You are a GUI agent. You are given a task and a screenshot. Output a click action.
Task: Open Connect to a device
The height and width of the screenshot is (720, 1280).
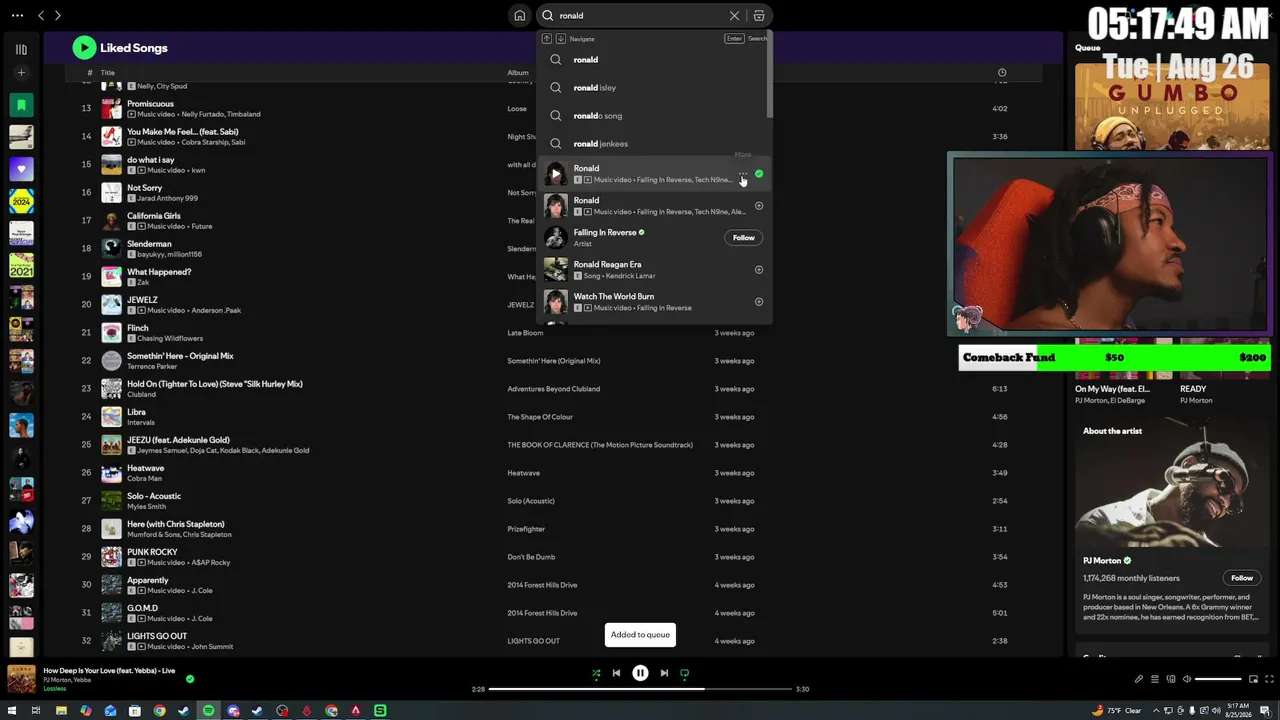click(1171, 679)
